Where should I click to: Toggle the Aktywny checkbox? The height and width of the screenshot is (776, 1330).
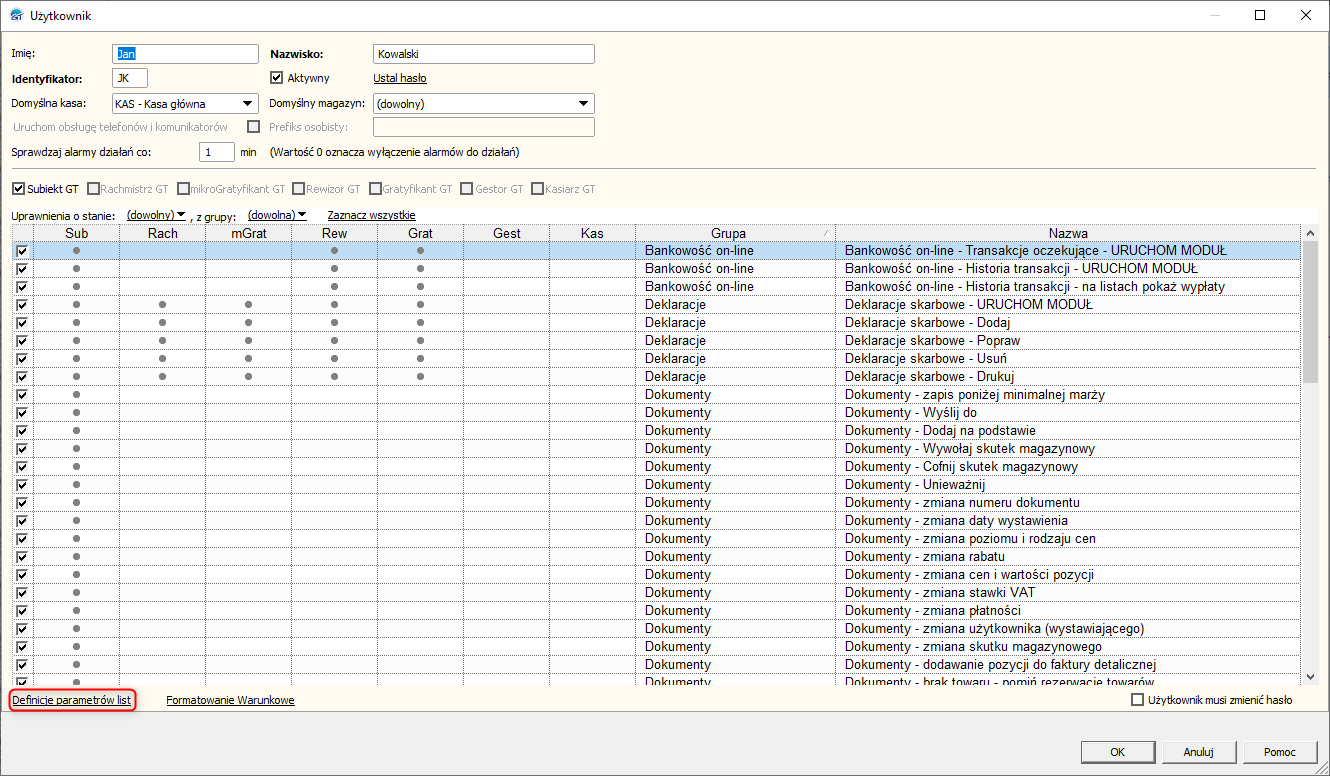[x=278, y=78]
